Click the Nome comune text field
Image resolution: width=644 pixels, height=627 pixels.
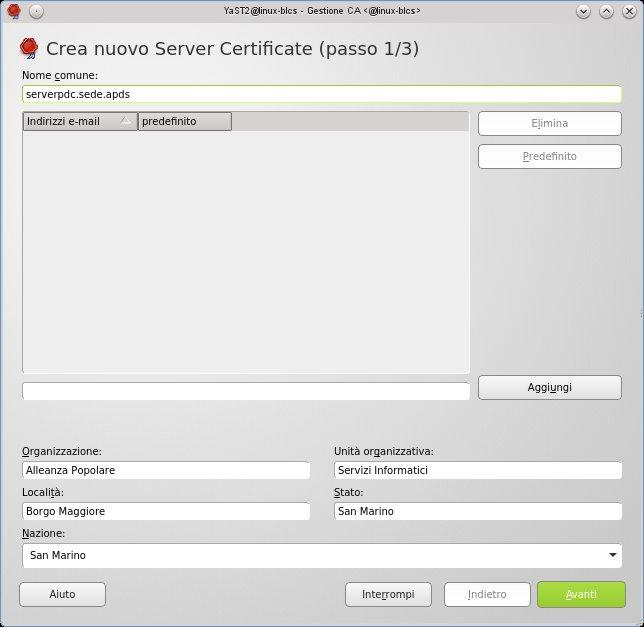pos(321,94)
